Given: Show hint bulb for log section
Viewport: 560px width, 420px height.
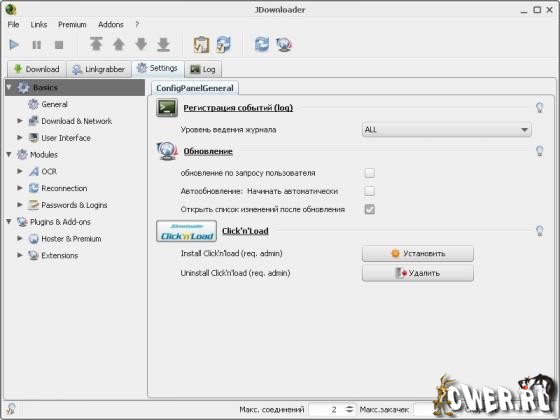Looking at the screenshot, I should 540,107.
